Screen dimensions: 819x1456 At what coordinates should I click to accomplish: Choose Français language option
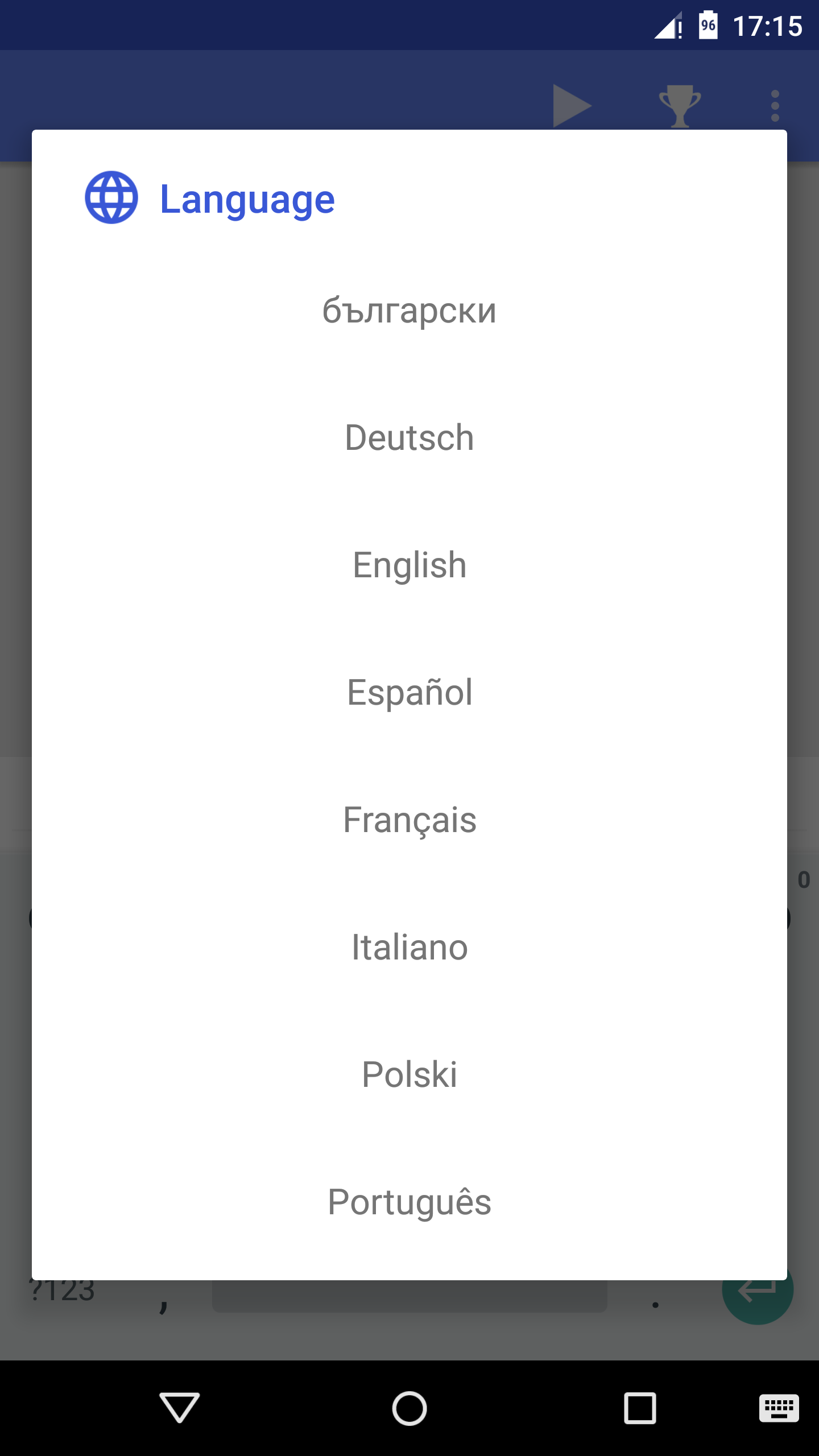coord(409,820)
